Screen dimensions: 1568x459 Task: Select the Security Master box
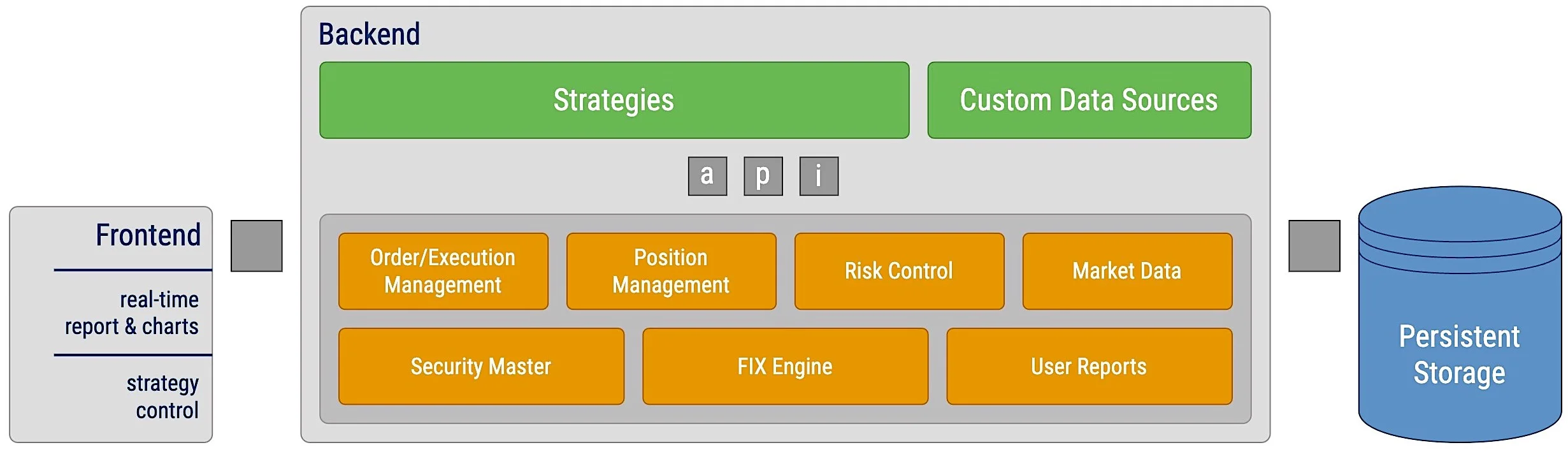click(482, 367)
